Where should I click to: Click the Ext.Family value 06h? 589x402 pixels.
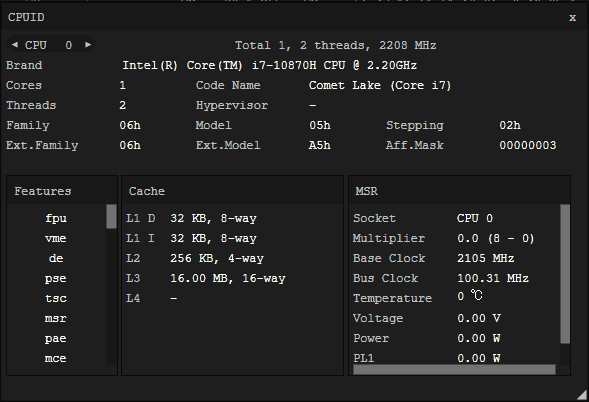coord(130,145)
